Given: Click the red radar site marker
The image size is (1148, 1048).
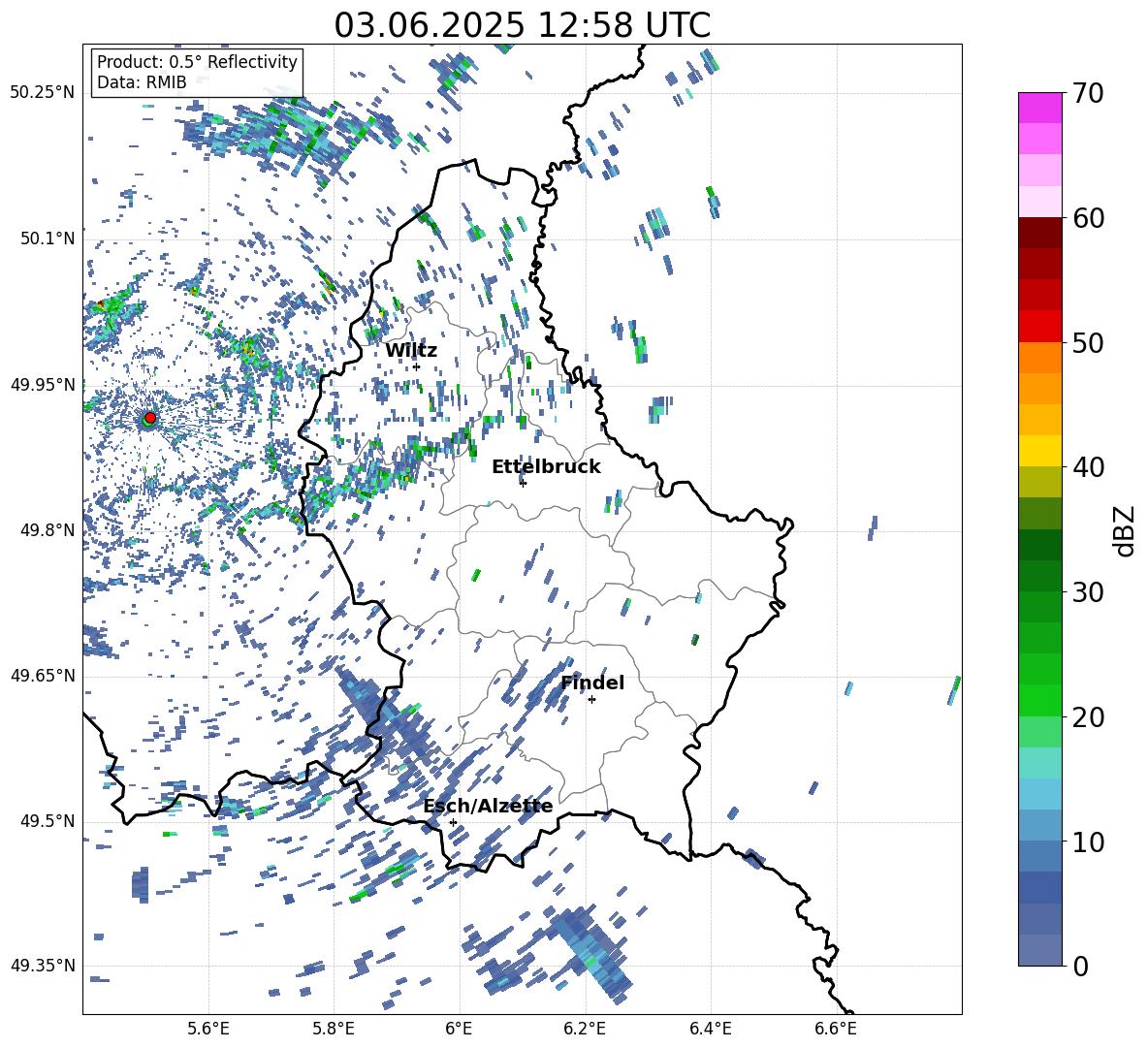Looking at the screenshot, I should tap(150, 418).
